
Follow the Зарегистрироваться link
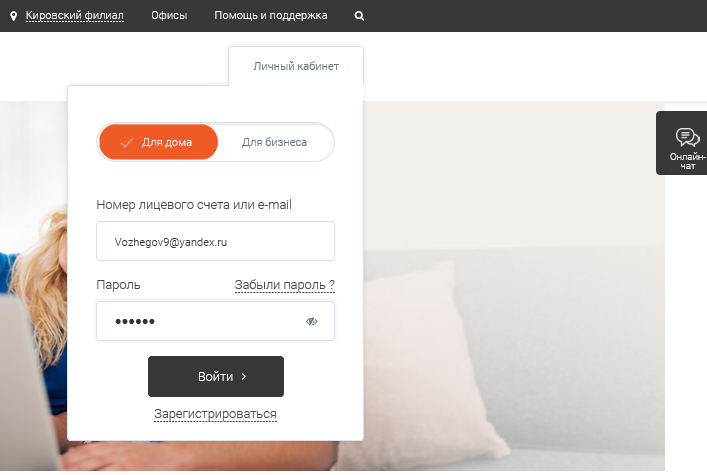point(216,414)
